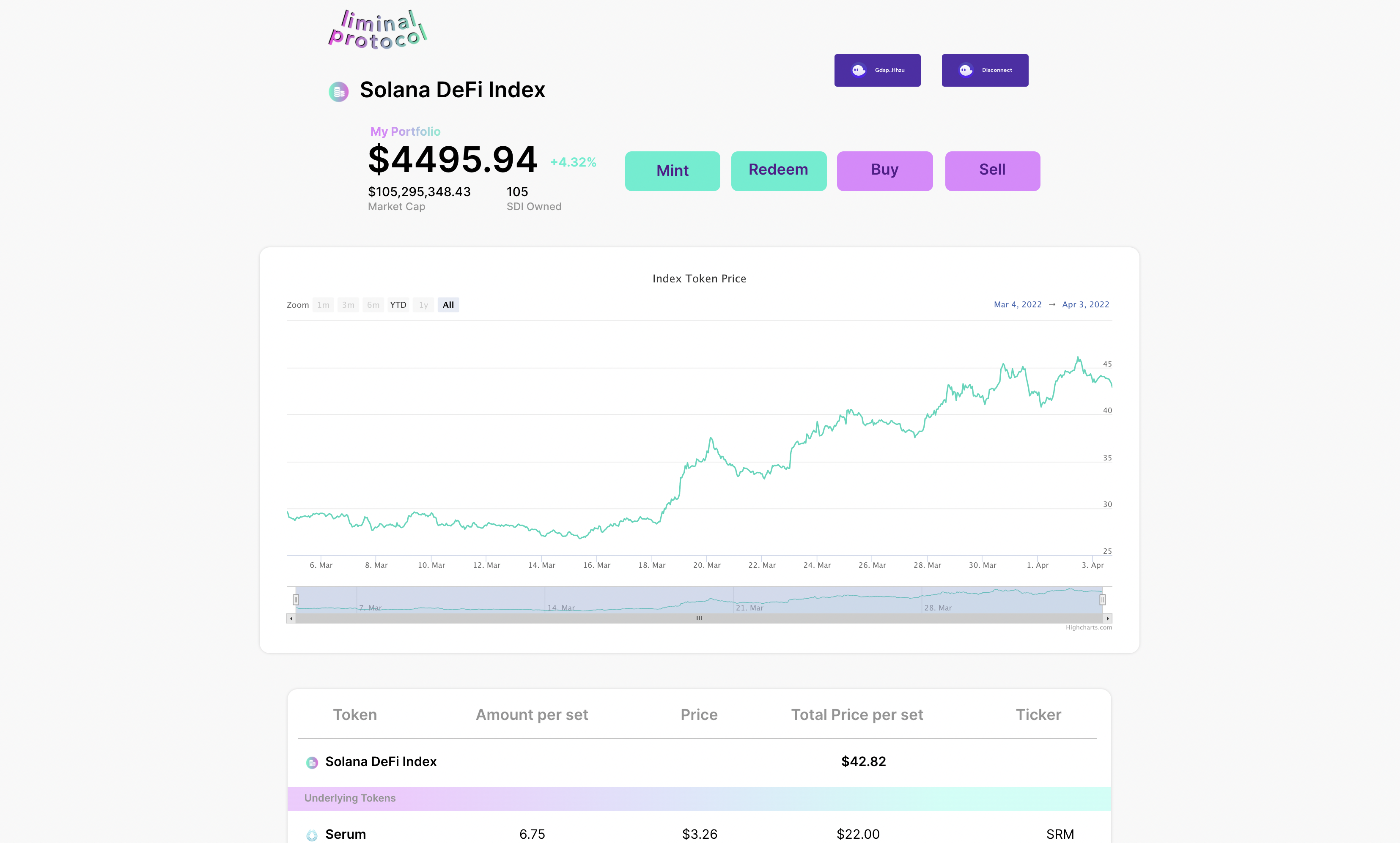Click the right navigator range handle
This screenshot has height=843, width=1400.
pyautogui.click(x=1102, y=599)
